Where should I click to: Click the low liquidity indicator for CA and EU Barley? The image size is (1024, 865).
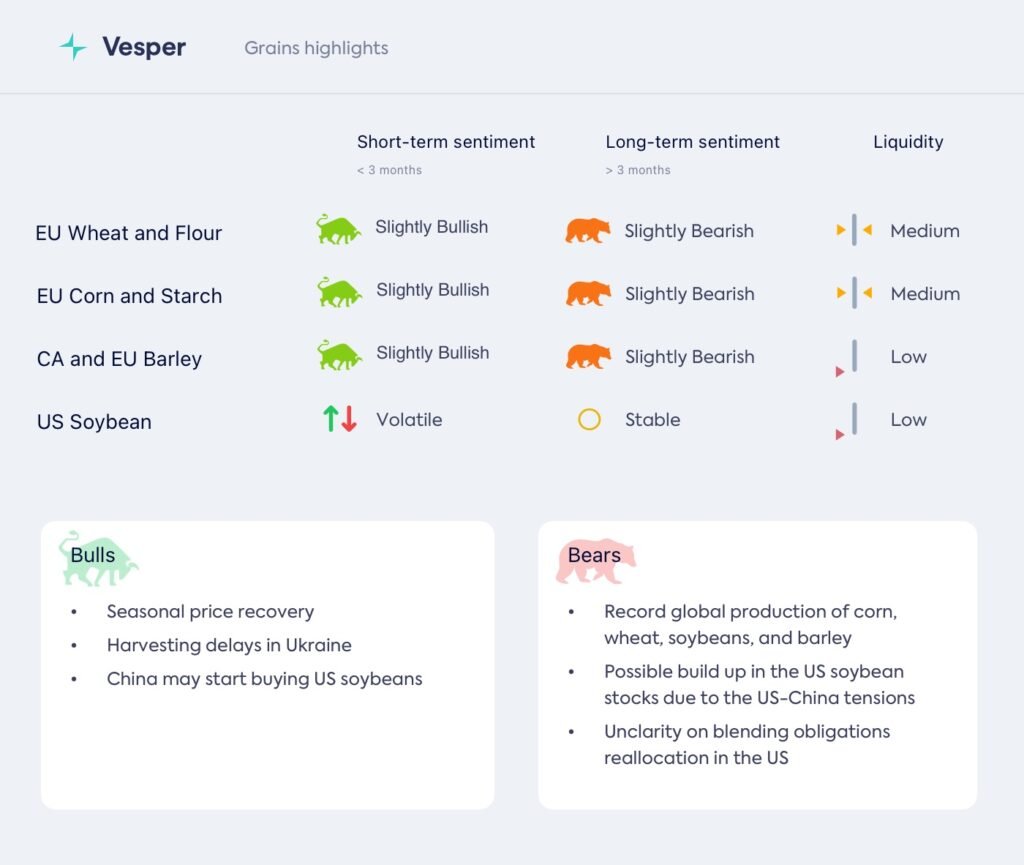tap(851, 358)
